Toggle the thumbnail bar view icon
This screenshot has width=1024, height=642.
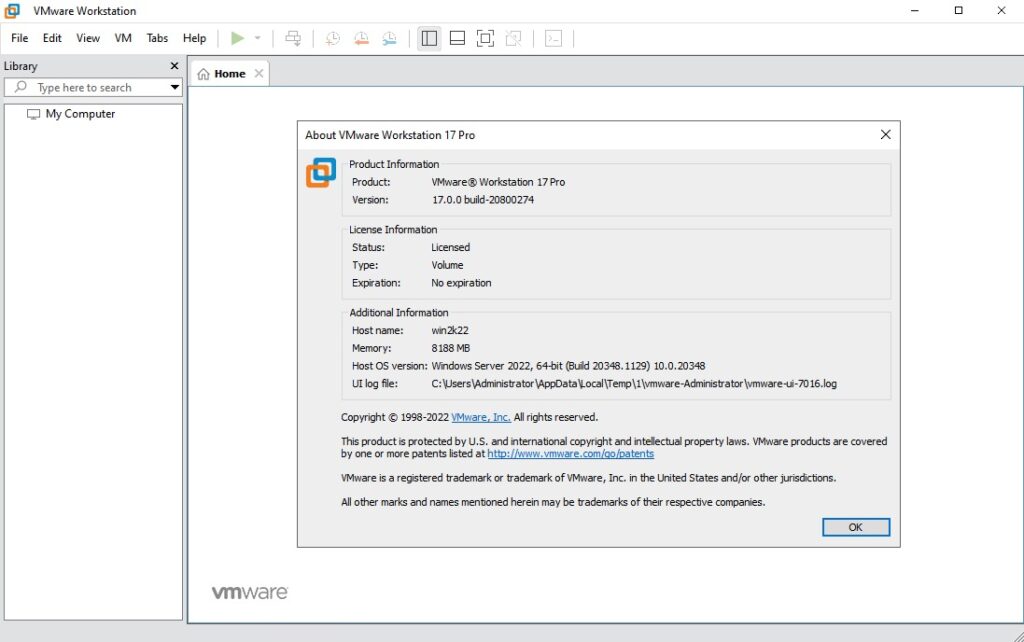[x=458, y=39]
